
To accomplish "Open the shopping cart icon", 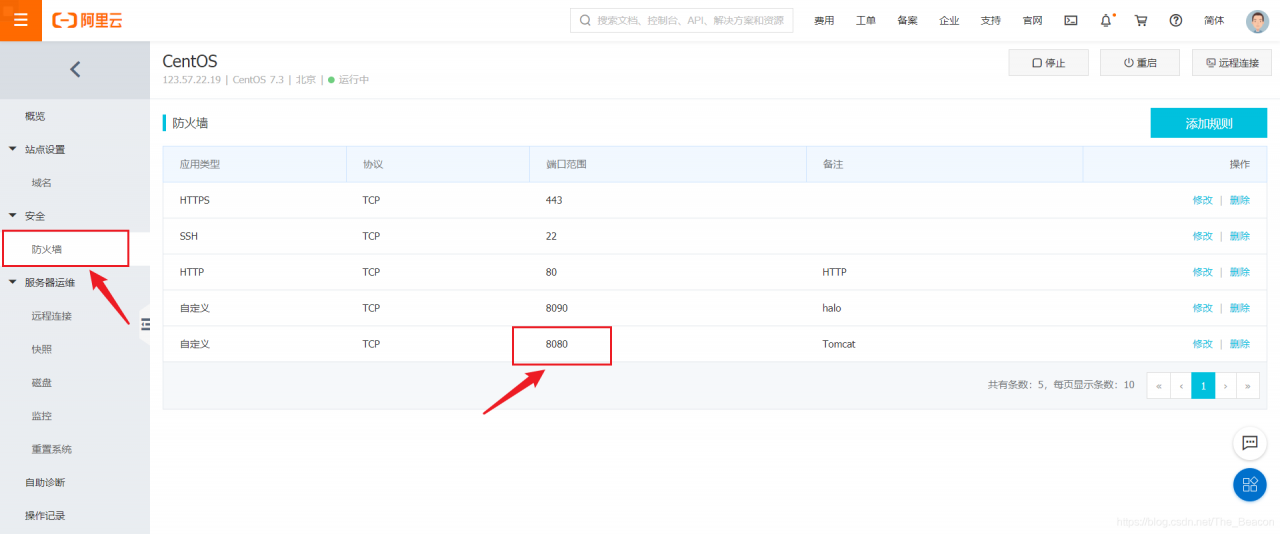I will tap(1141, 20).
